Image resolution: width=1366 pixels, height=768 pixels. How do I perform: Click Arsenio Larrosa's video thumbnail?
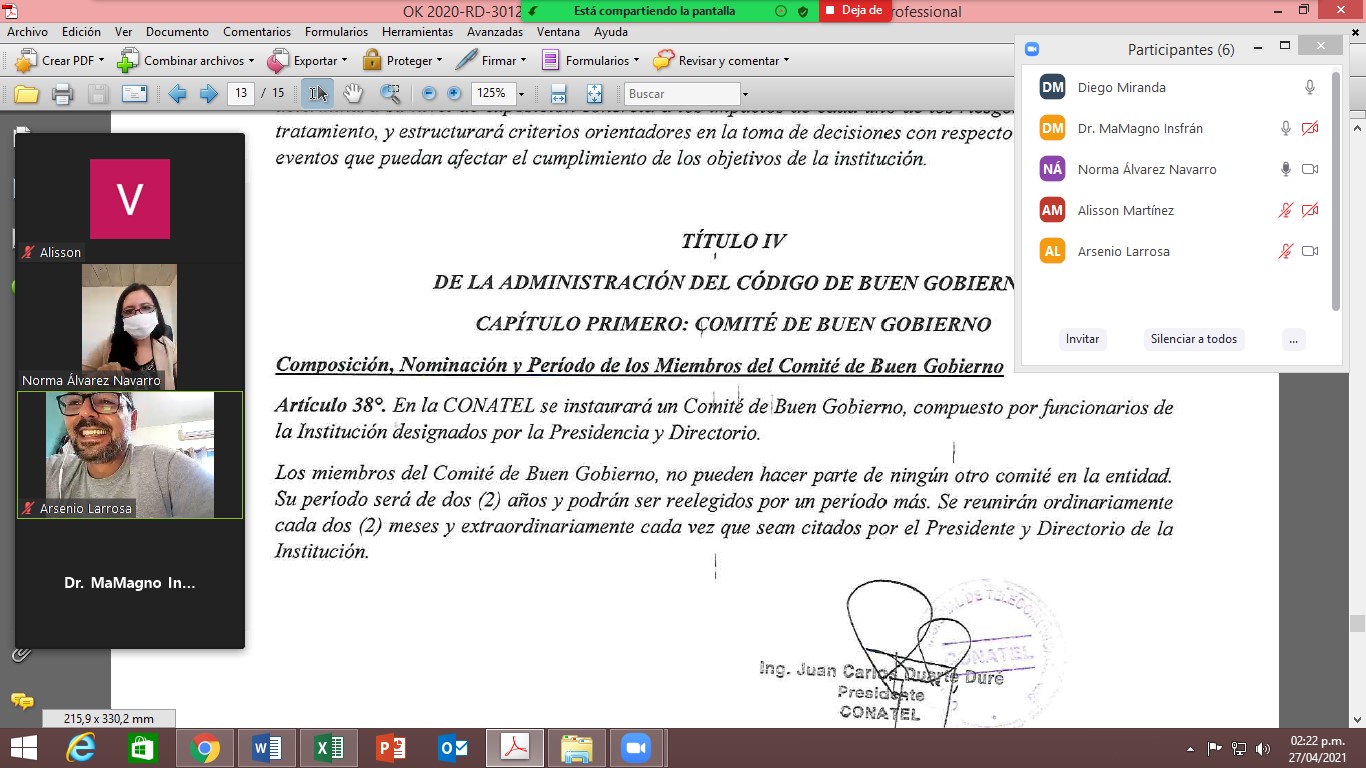[x=130, y=455]
